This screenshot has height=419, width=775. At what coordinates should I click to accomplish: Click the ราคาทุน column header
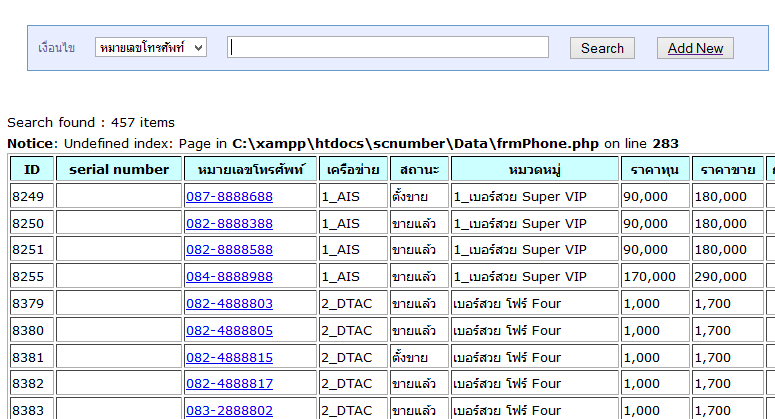(655, 169)
